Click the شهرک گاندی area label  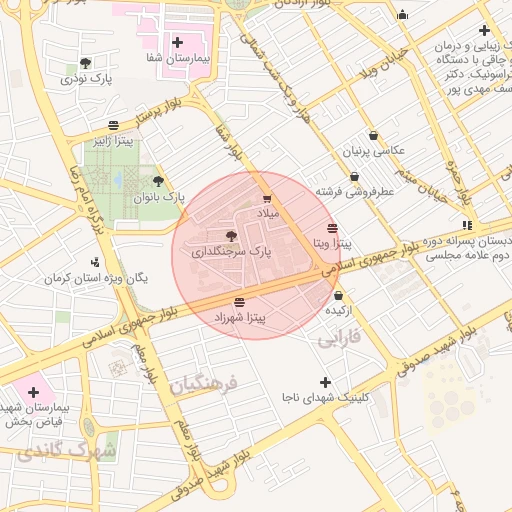pos(66,452)
